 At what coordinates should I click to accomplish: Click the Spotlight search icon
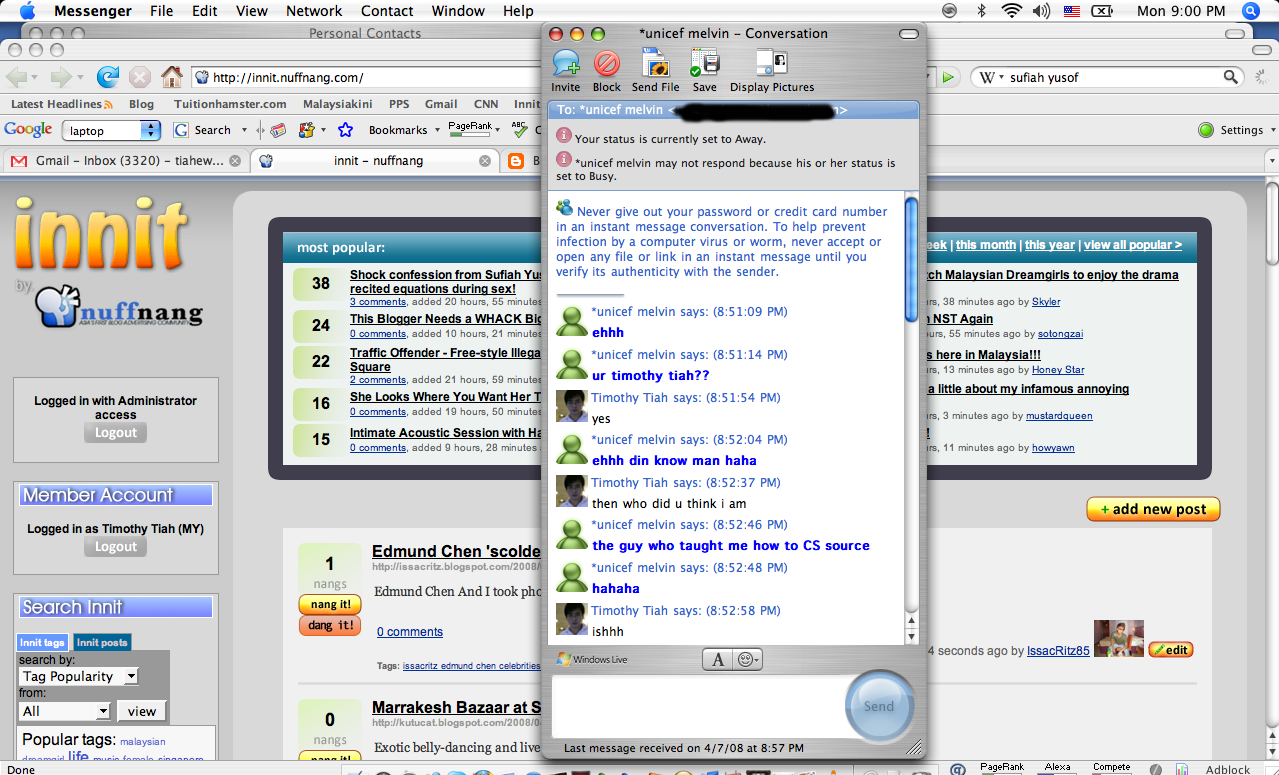1251,11
